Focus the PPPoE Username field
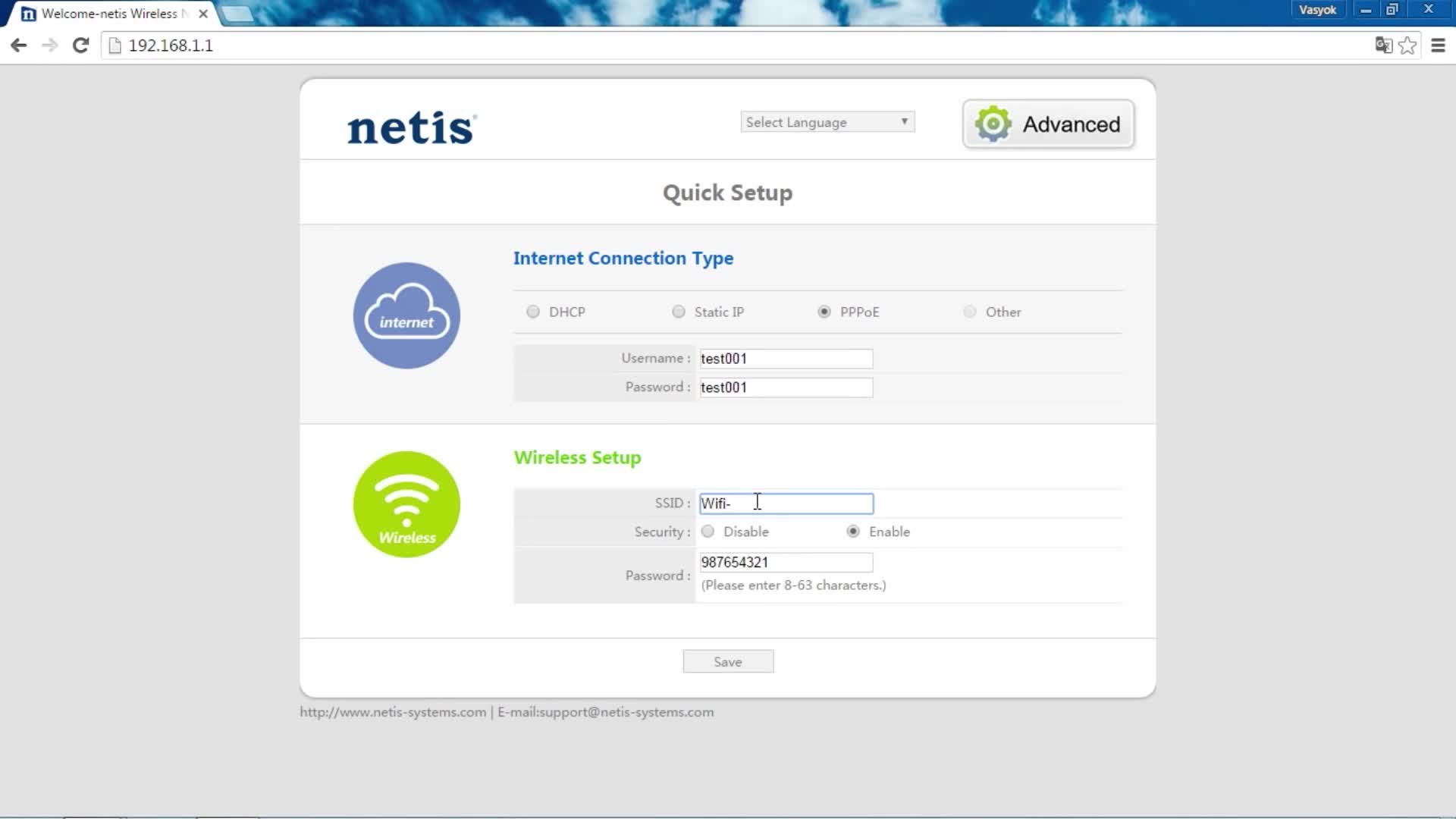This screenshot has width=1456, height=819. pyautogui.click(x=786, y=359)
